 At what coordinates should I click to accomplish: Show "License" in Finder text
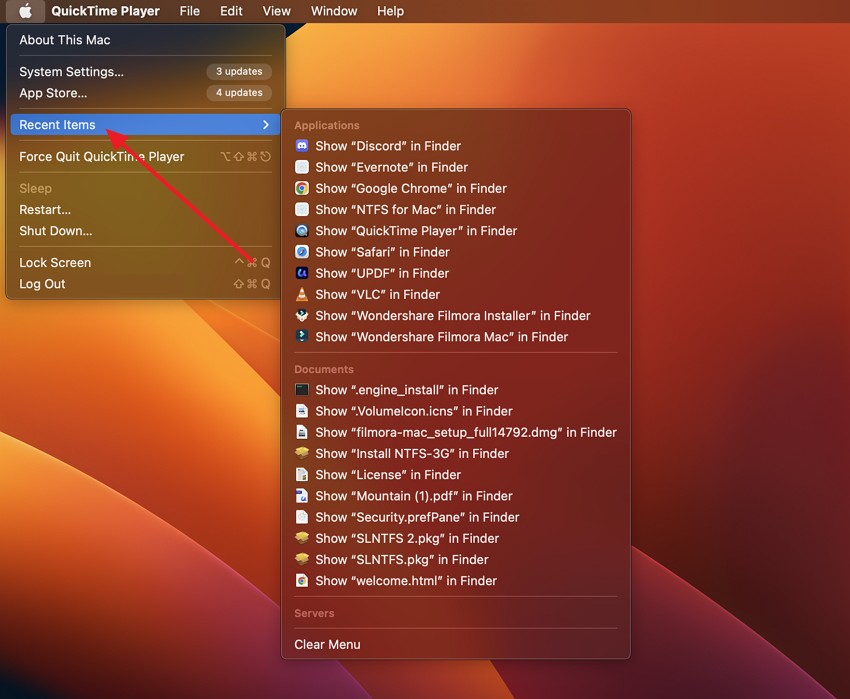(388, 474)
